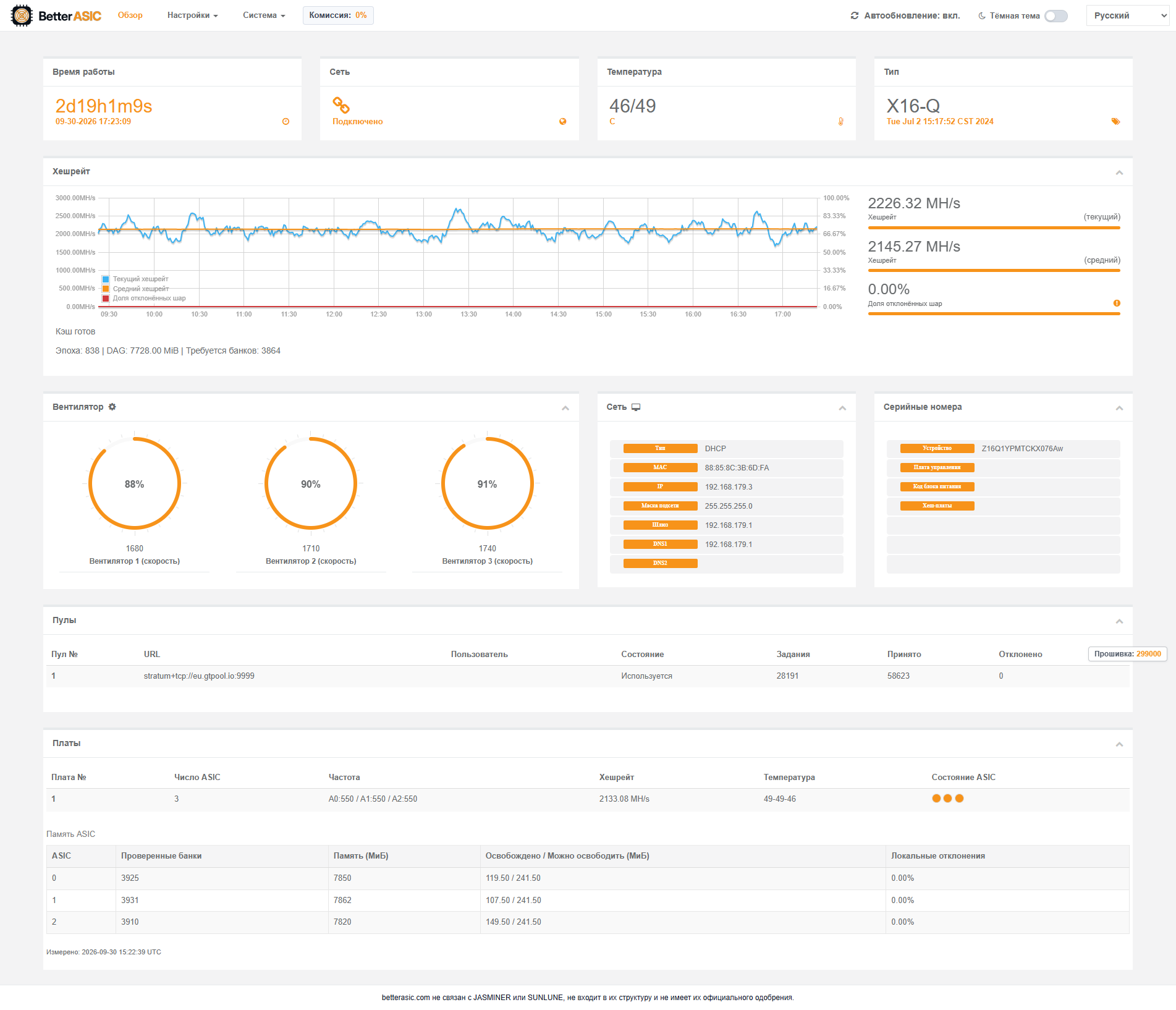Click board frequency A0:550 / A1:550 / A2:550
The image size is (1176, 1010).
pos(373,799)
